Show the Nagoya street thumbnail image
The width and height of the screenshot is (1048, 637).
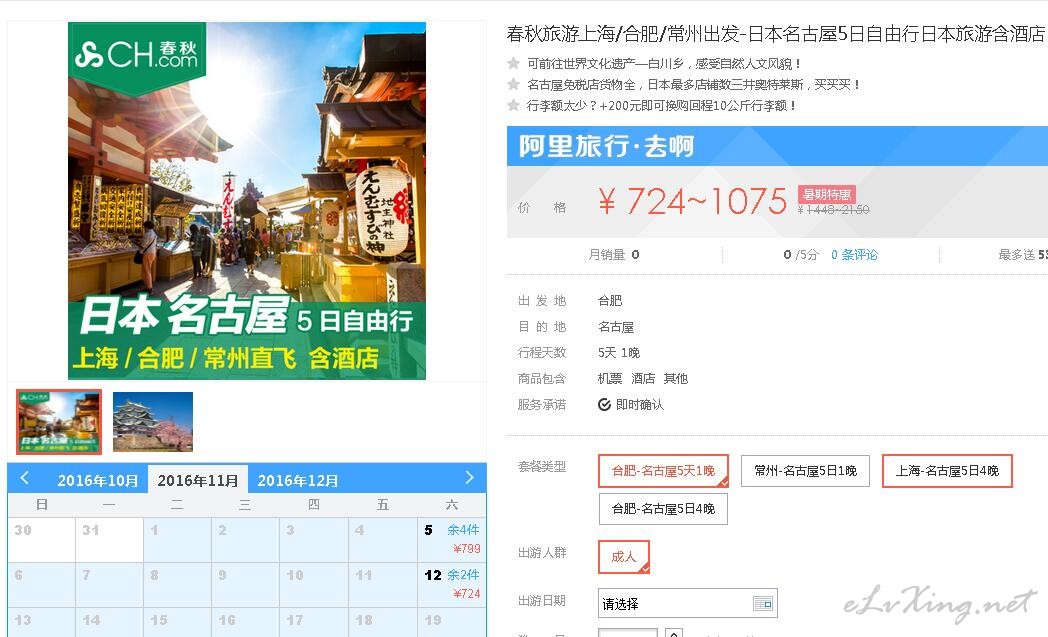click(59, 422)
